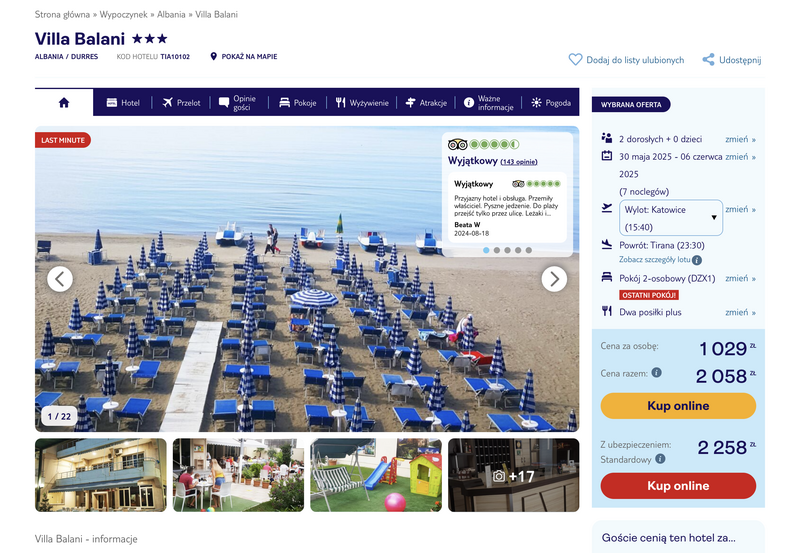800x553 pixels.
Task: Click the home icon tab
Action: (64, 103)
